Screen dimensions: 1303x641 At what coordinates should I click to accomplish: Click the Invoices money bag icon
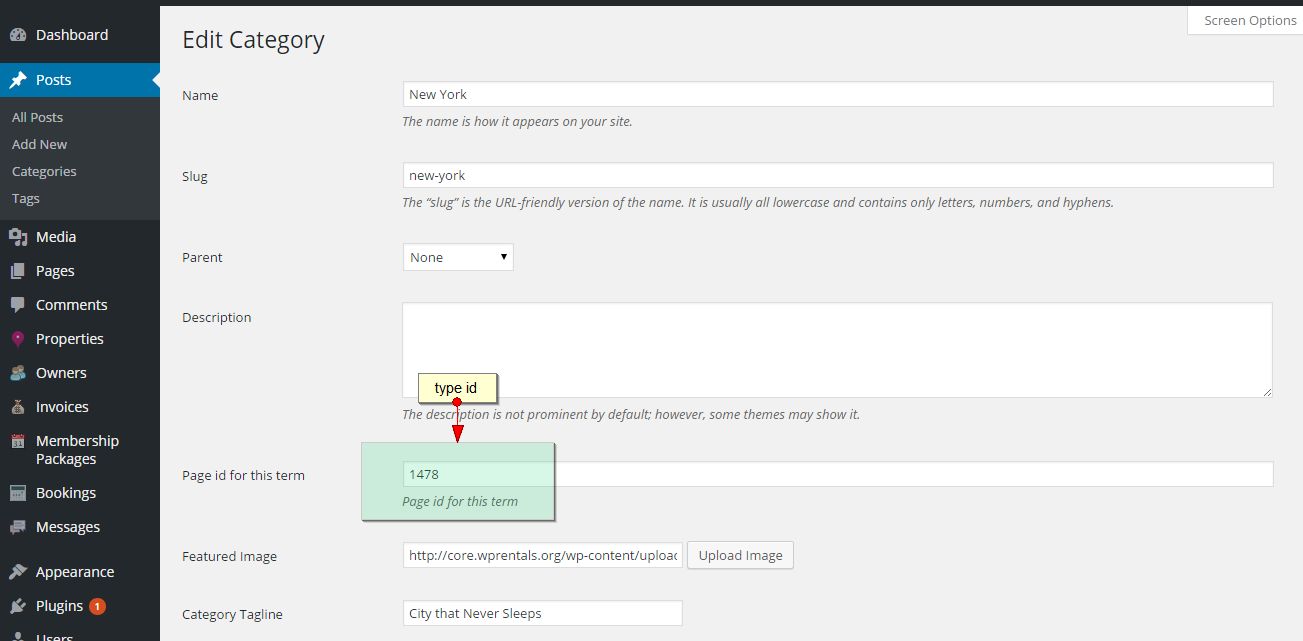[x=18, y=407]
